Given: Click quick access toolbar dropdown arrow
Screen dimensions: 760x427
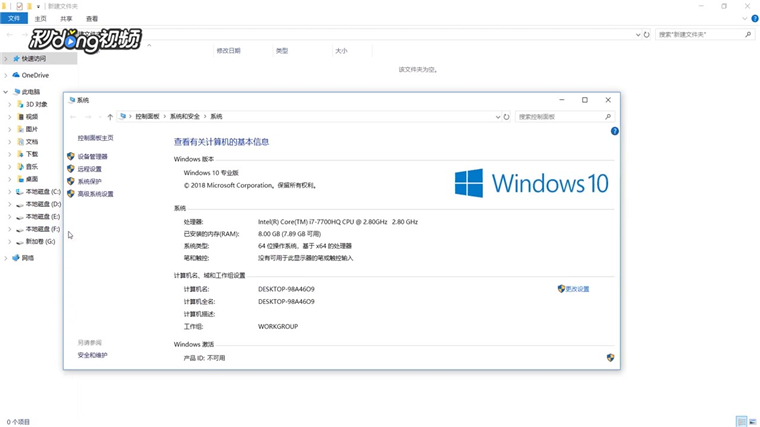Looking at the screenshot, I should coord(38,6).
